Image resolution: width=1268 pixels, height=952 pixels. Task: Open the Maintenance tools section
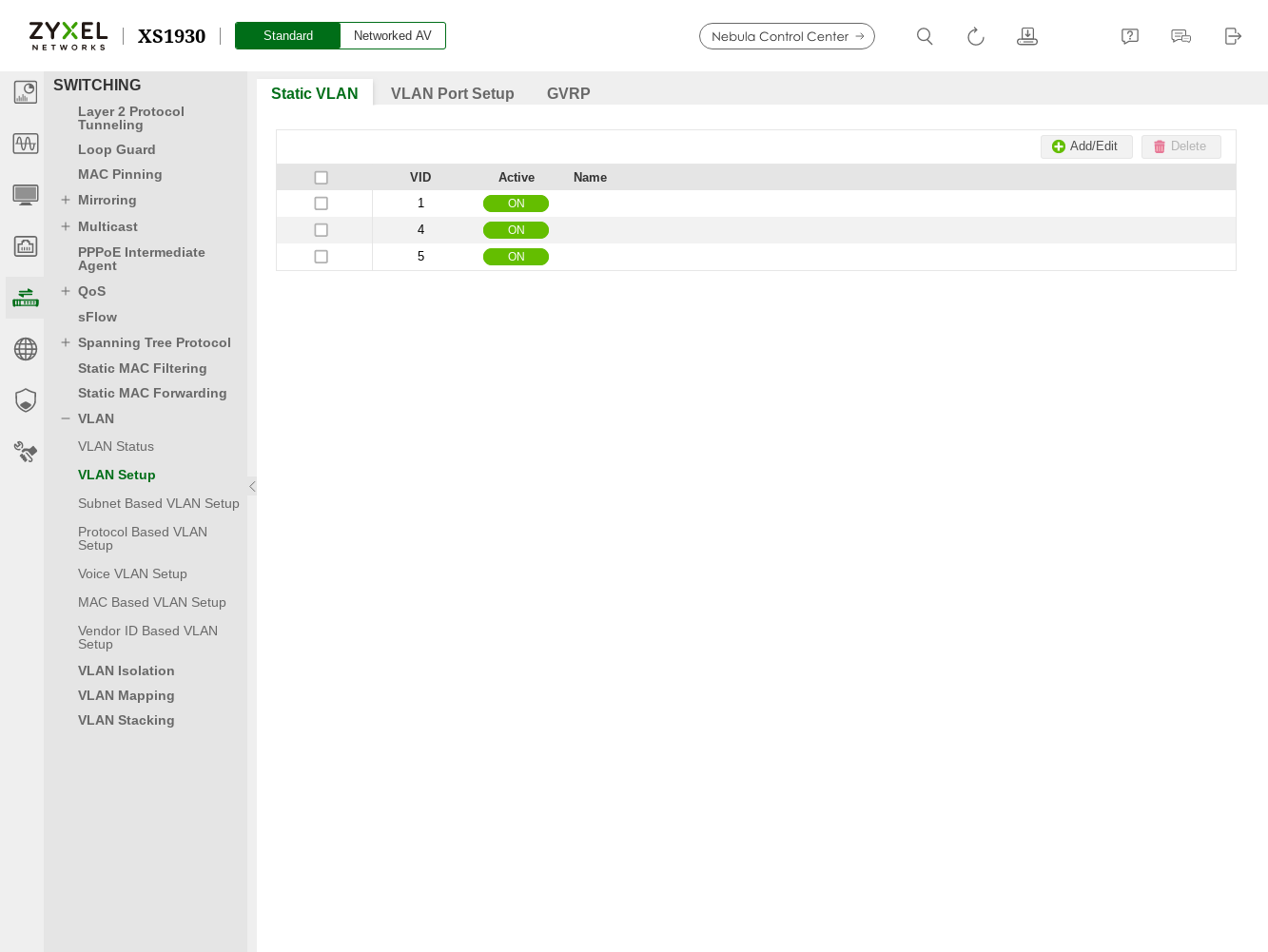(x=25, y=451)
